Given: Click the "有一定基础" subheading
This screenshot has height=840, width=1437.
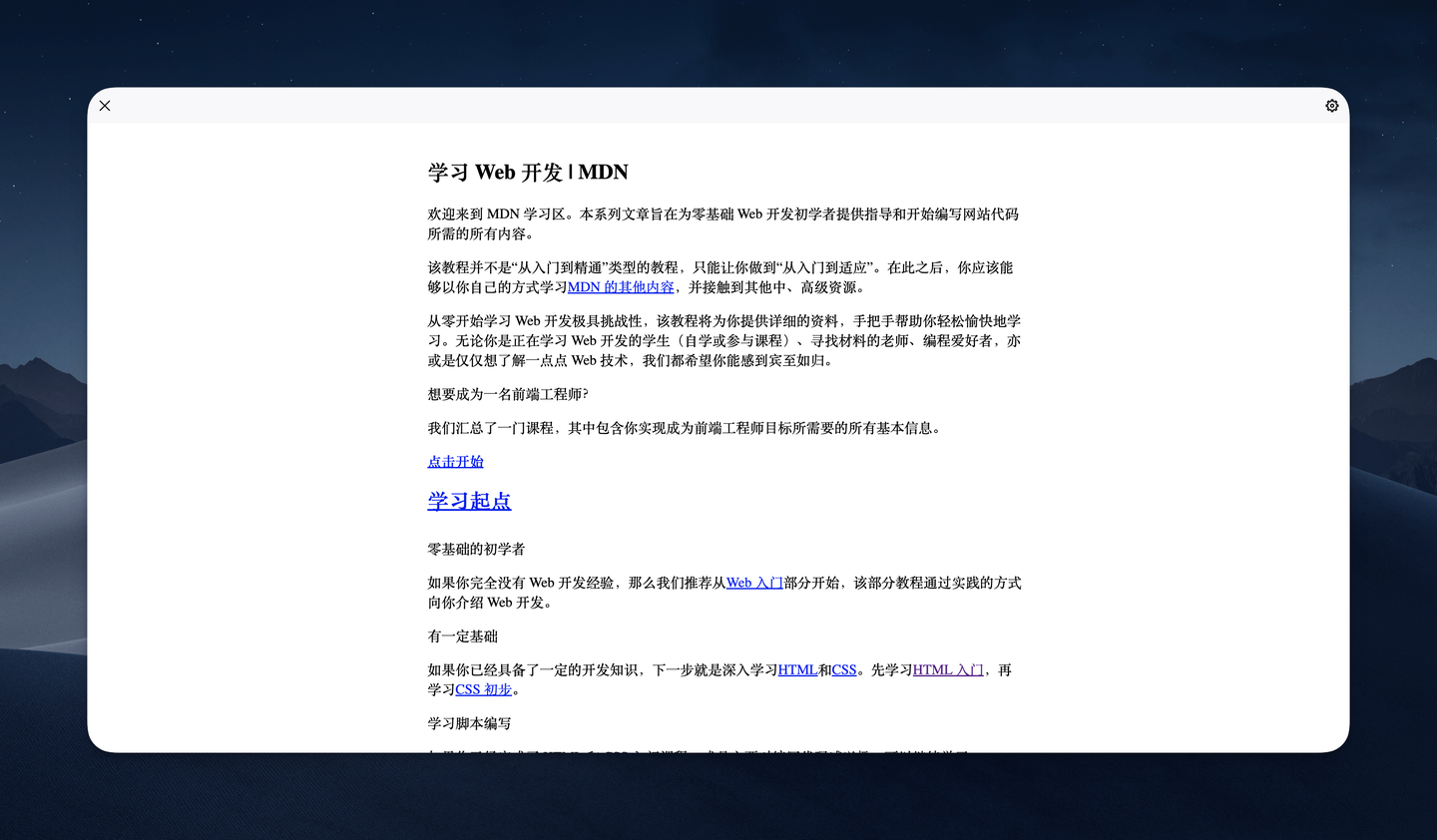Looking at the screenshot, I should (x=462, y=635).
